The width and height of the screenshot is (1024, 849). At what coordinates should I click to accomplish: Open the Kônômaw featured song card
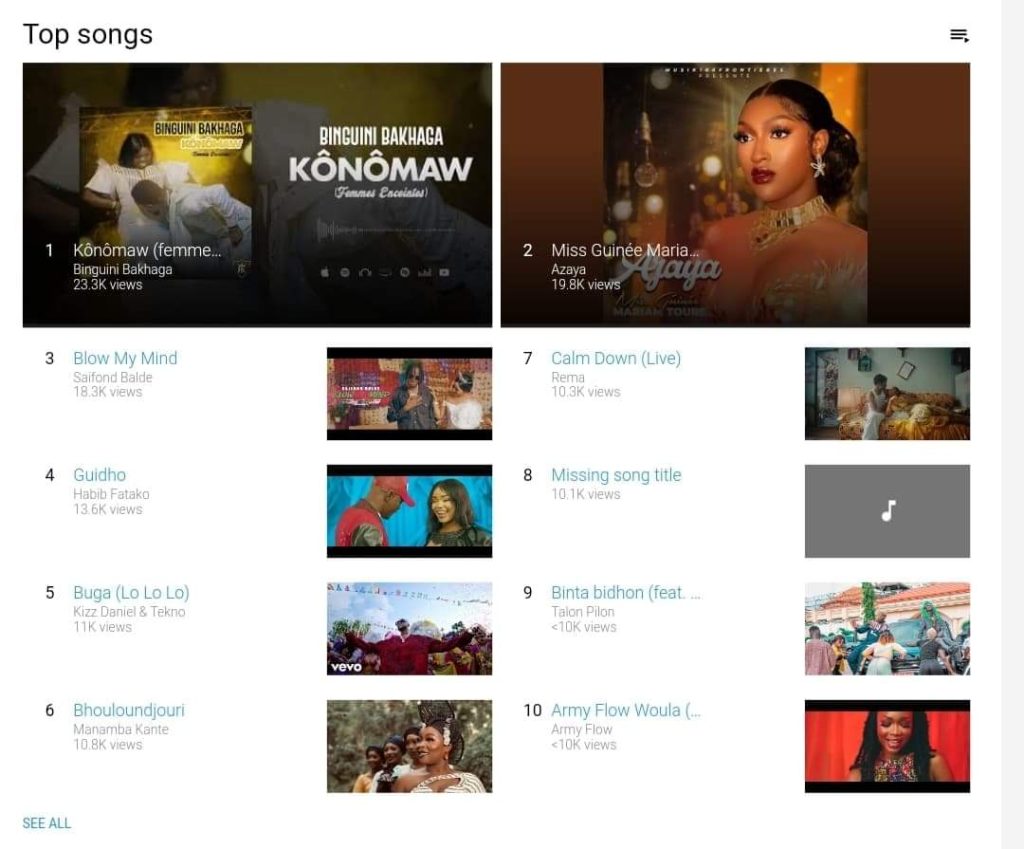[257, 195]
